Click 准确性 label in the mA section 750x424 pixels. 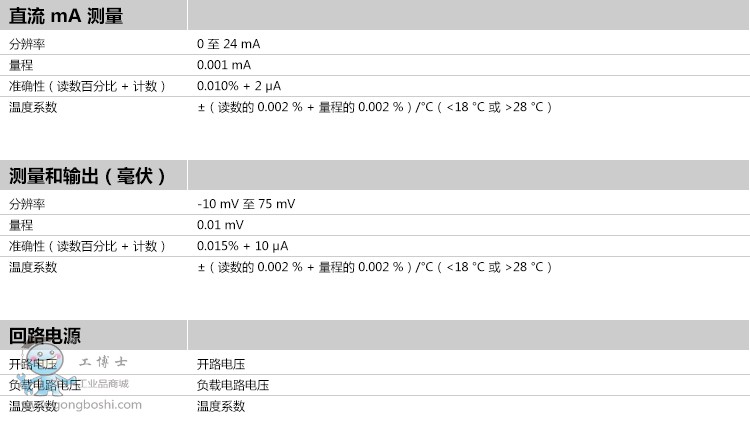point(87,86)
